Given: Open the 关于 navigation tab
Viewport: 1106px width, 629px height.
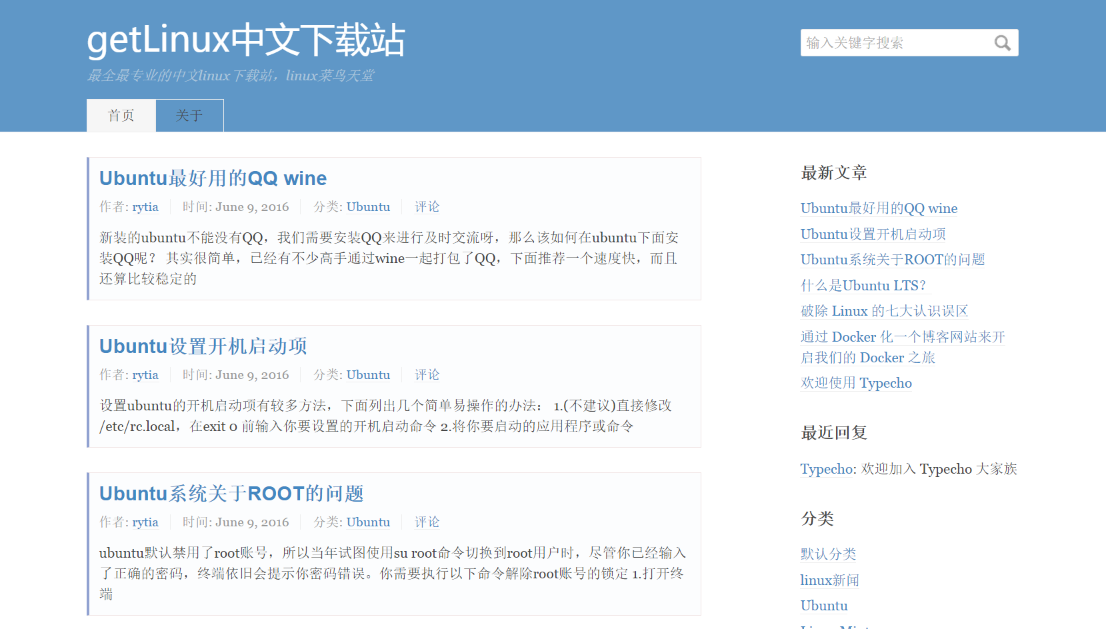Looking at the screenshot, I should [189, 116].
